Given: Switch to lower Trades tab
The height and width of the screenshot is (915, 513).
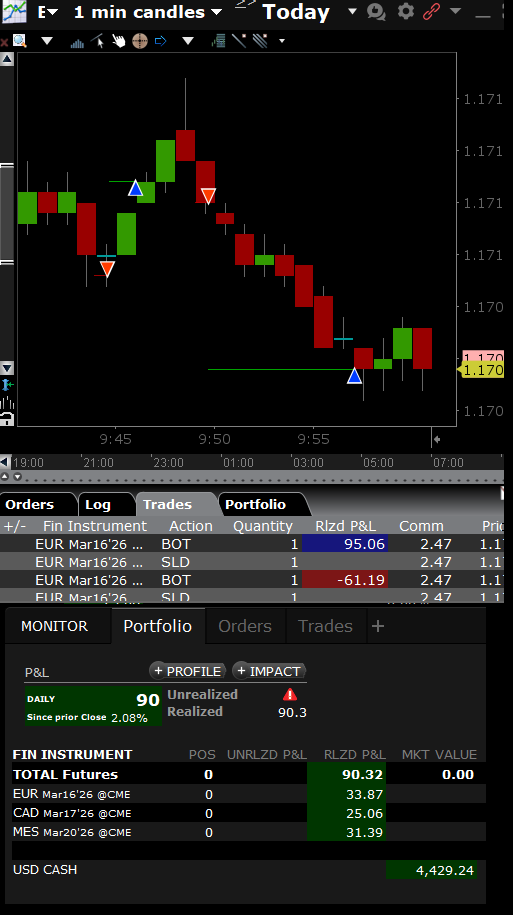Looking at the screenshot, I should coord(325,626).
